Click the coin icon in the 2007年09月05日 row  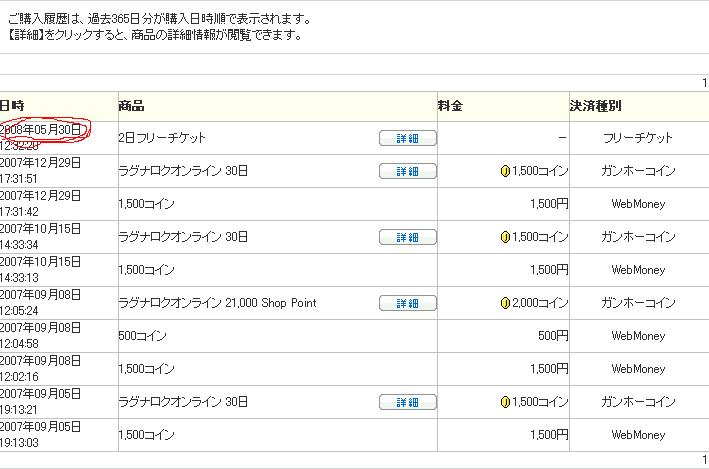pos(505,402)
